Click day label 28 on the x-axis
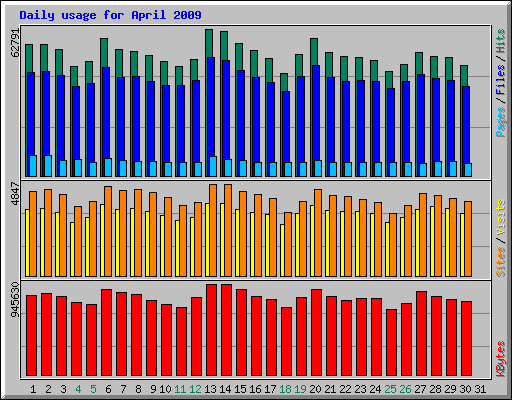This screenshot has height=400, width=512. tap(435, 389)
